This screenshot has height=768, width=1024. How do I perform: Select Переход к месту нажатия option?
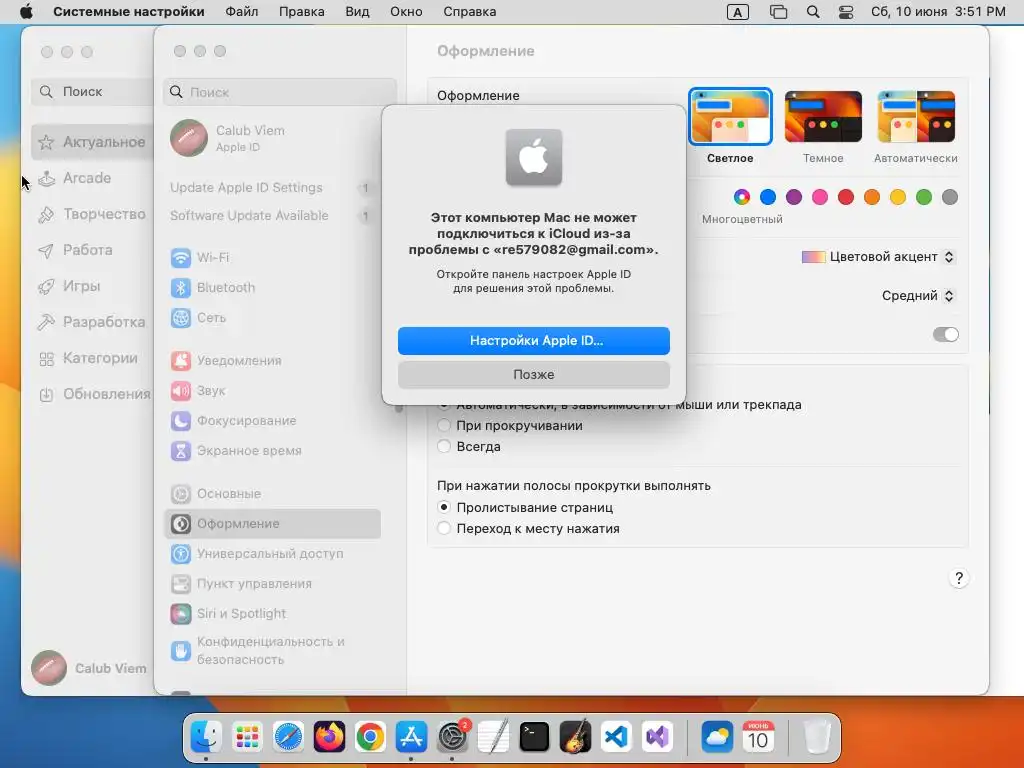[x=444, y=528]
